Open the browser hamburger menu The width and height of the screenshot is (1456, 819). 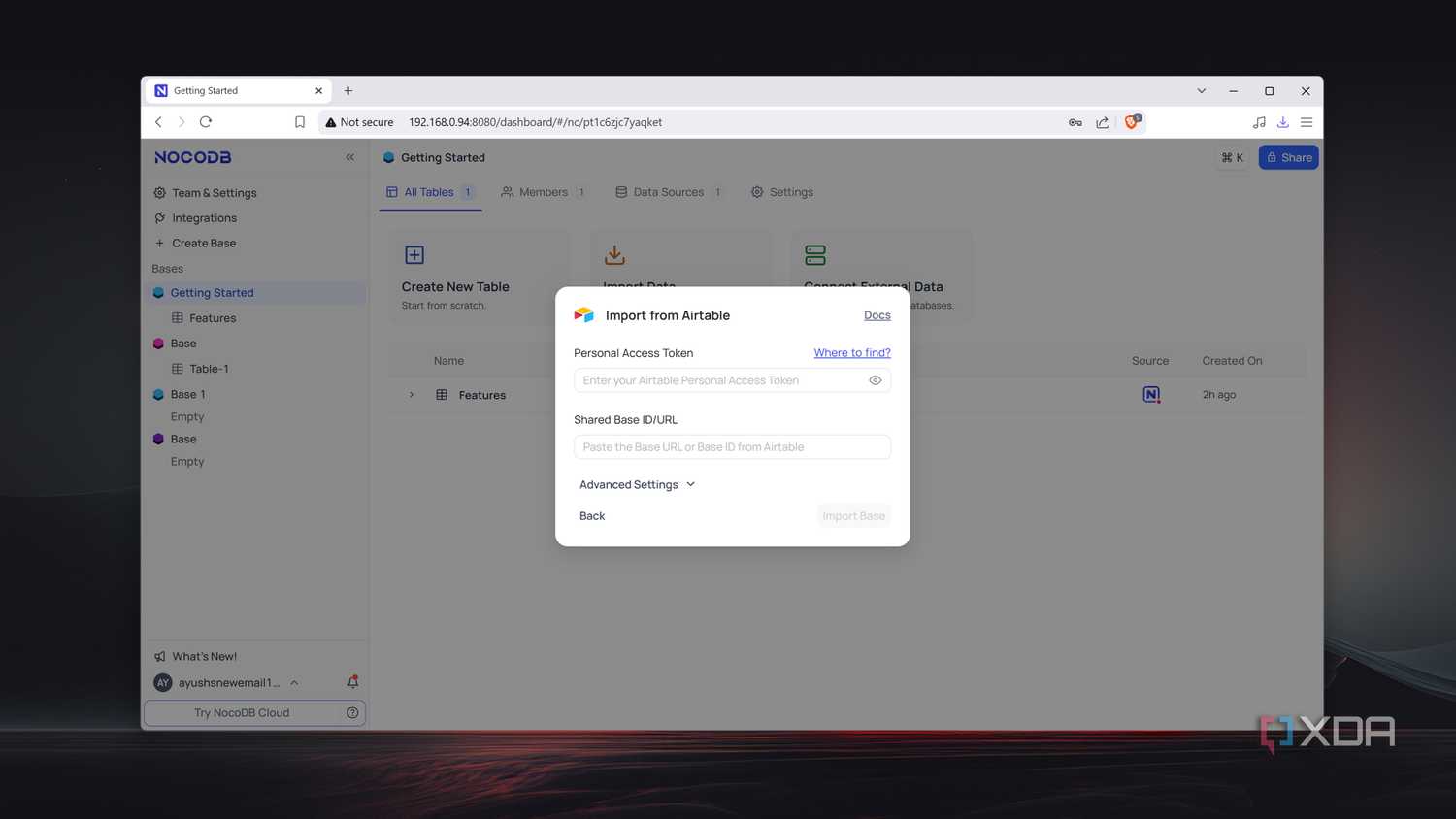pos(1307,122)
